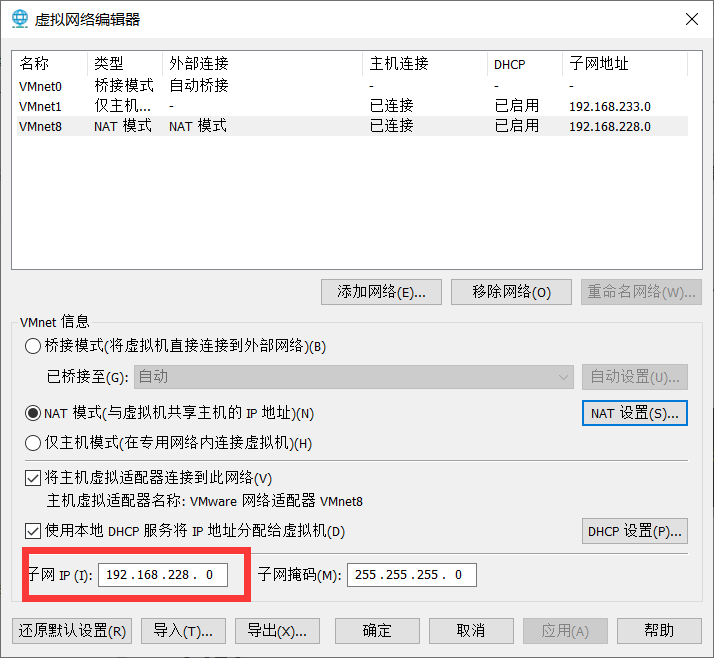Click the 子网 IP input field
714x658 pixels.
point(163,575)
